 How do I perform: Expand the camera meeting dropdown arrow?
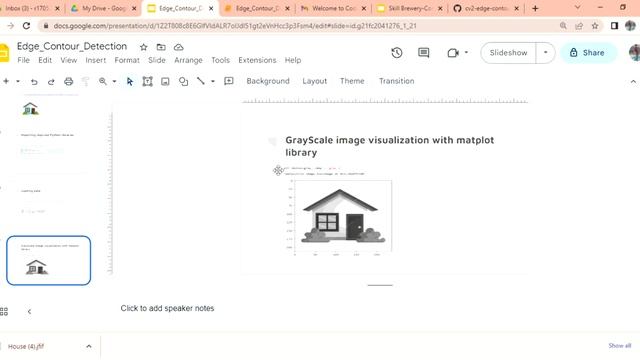(x=466, y=52)
